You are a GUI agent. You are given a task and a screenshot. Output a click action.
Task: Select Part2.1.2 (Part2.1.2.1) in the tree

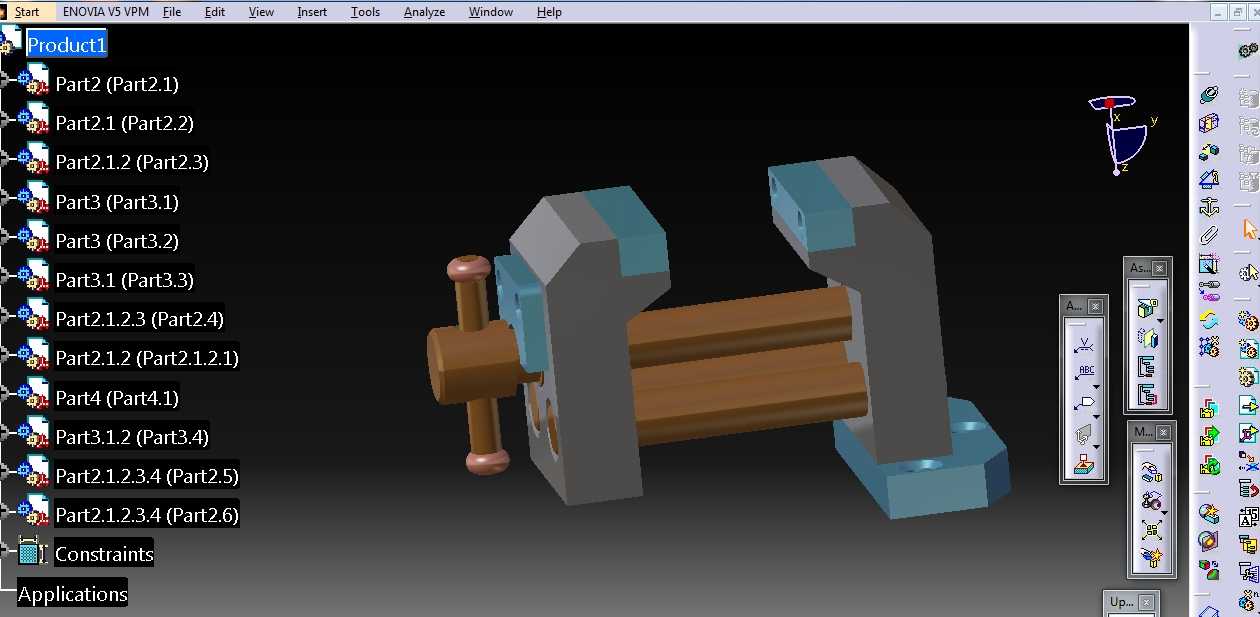click(x=147, y=358)
